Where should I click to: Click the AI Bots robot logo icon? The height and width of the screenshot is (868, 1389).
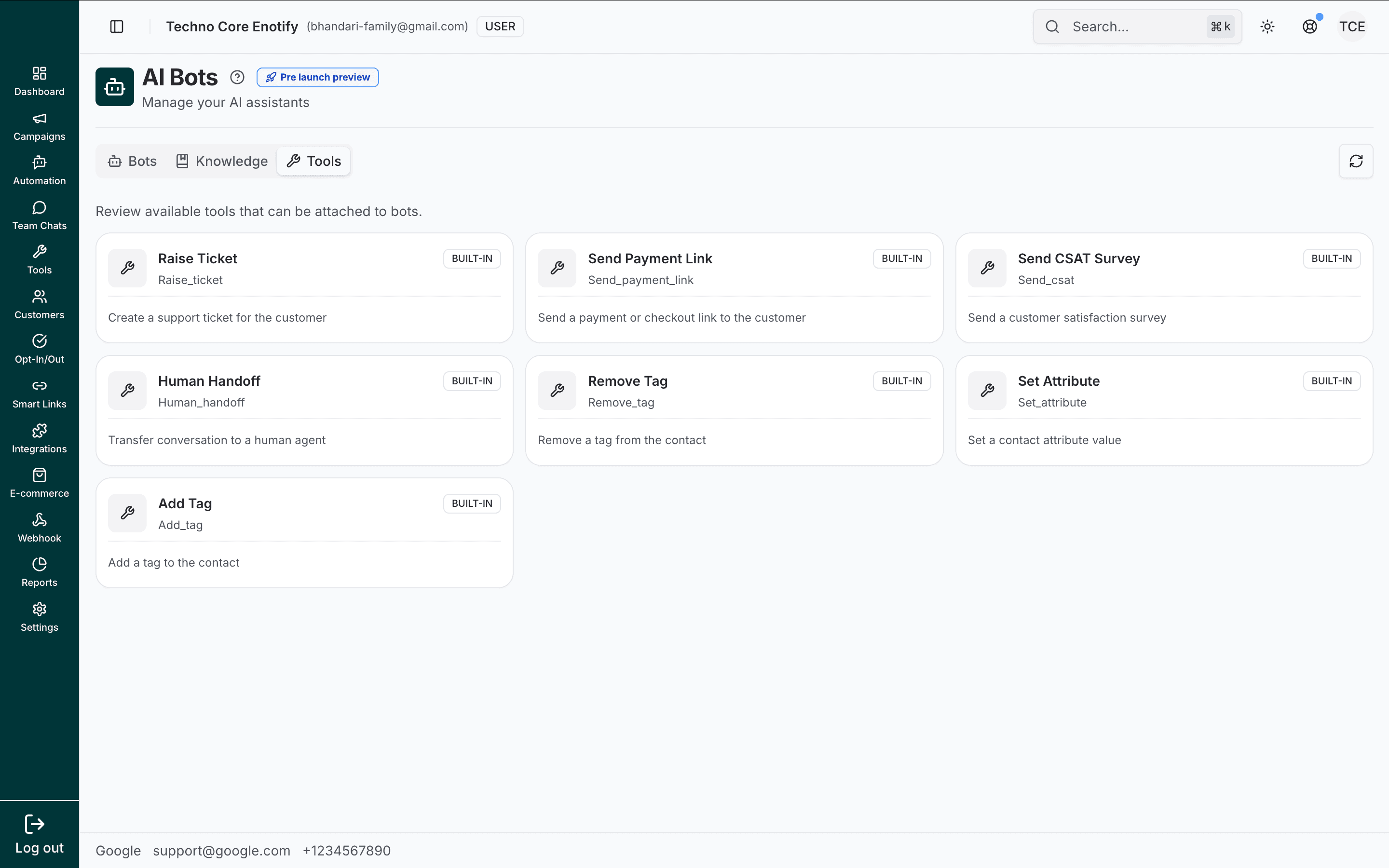coord(115,87)
